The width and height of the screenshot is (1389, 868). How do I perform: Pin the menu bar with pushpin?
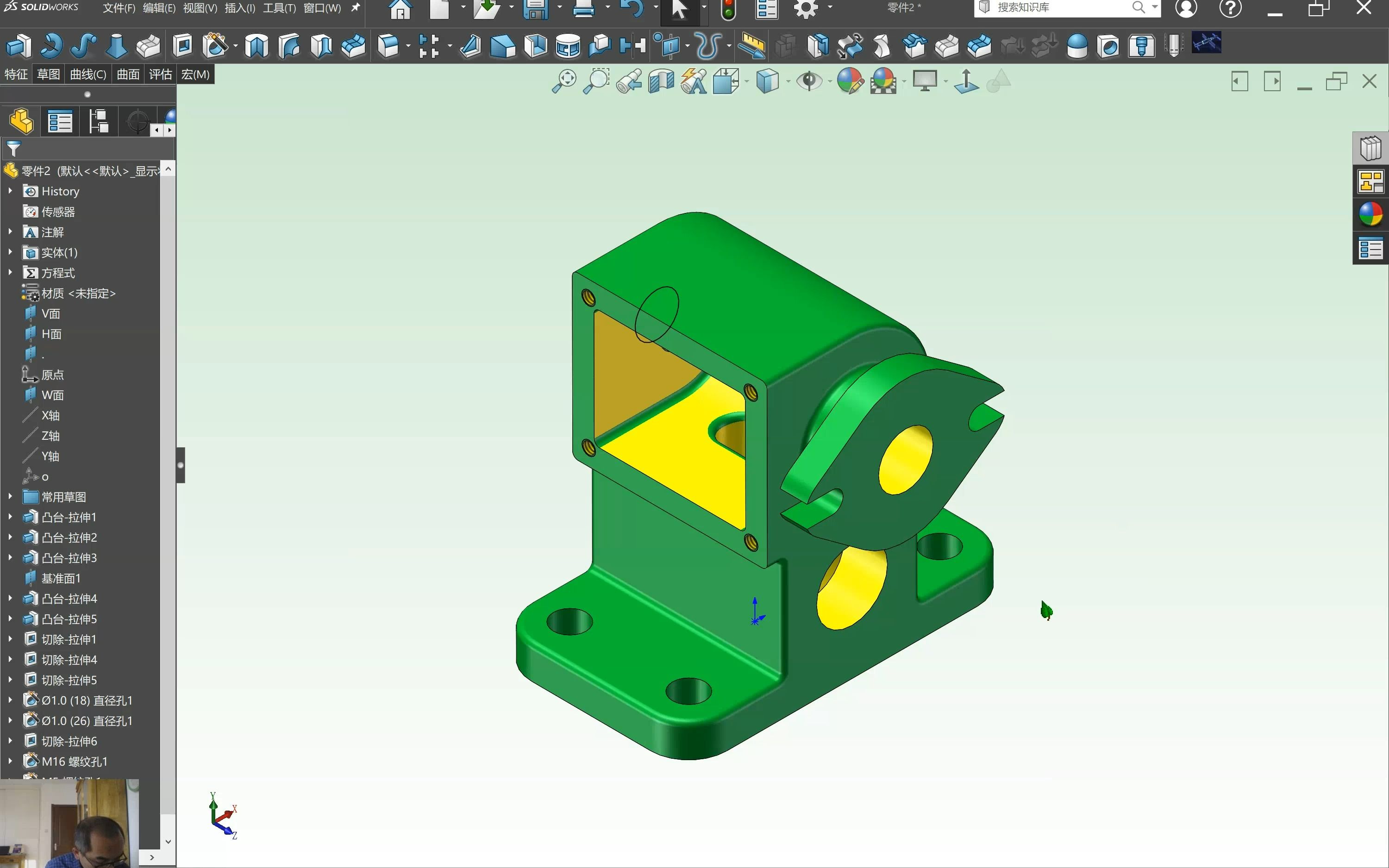point(355,8)
